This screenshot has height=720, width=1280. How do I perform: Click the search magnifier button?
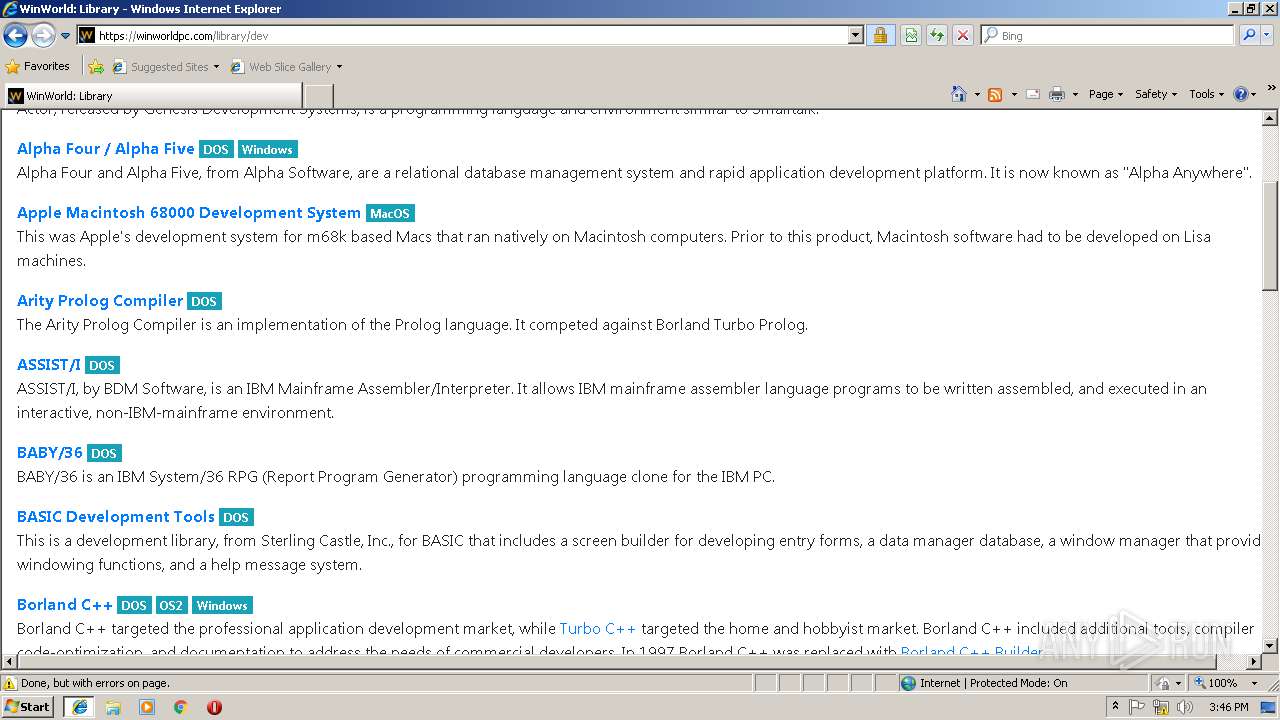tap(1249, 35)
